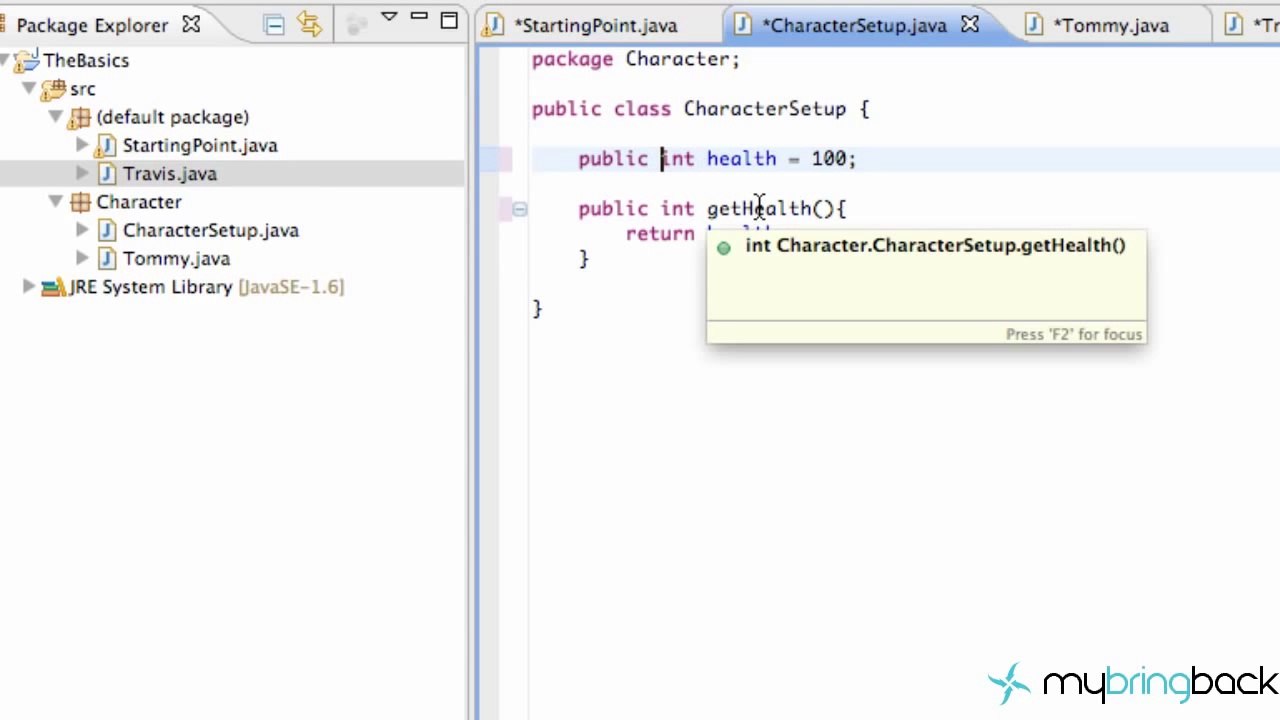The width and height of the screenshot is (1280, 720).
Task: Select Tommy.java in Package Explorer
Action: click(176, 259)
